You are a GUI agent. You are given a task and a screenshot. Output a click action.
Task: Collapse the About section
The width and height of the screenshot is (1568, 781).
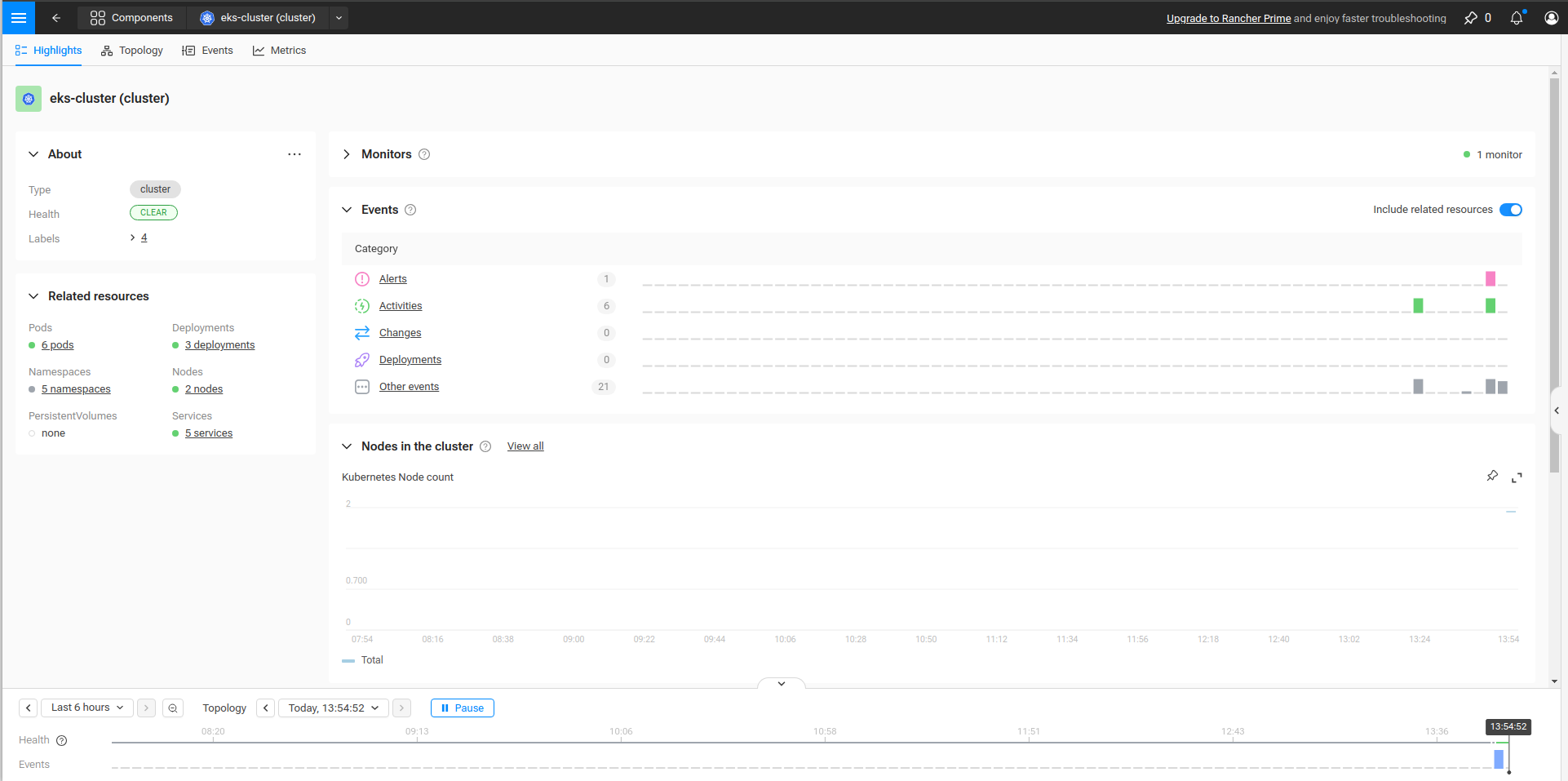[x=33, y=153]
